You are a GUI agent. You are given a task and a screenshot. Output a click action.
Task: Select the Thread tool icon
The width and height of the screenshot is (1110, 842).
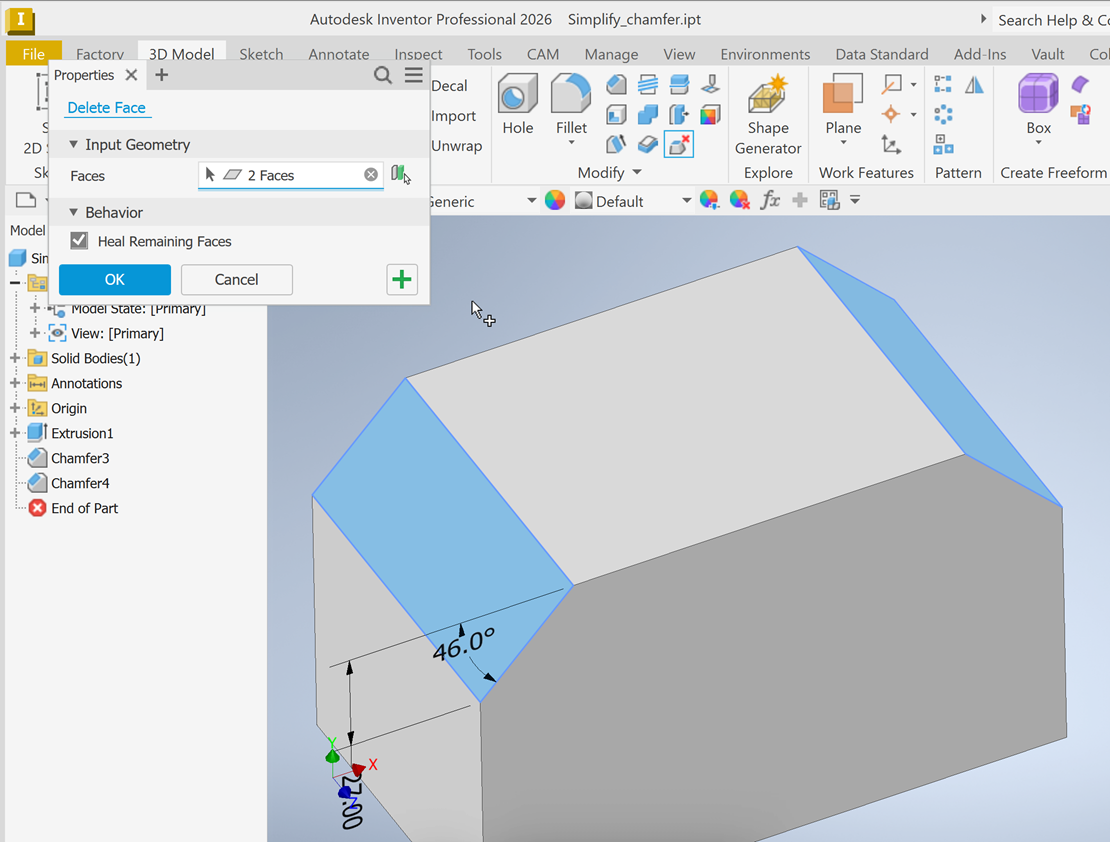[x=647, y=84]
